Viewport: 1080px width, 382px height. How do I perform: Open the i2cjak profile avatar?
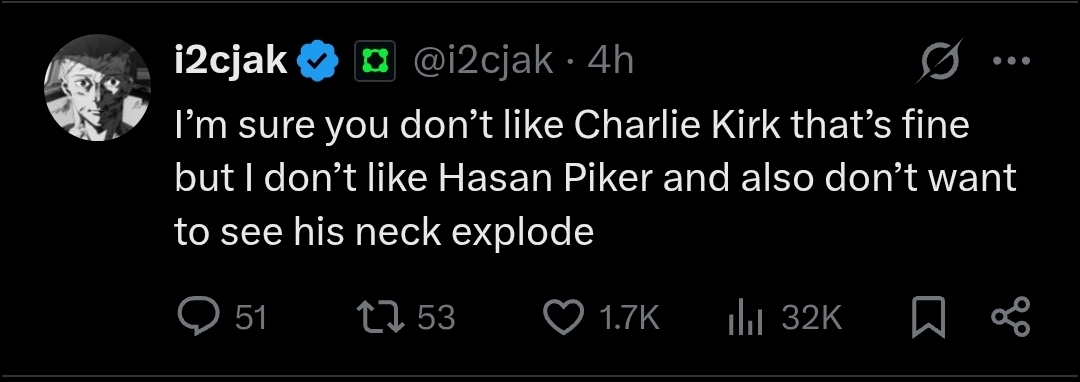tap(97, 87)
